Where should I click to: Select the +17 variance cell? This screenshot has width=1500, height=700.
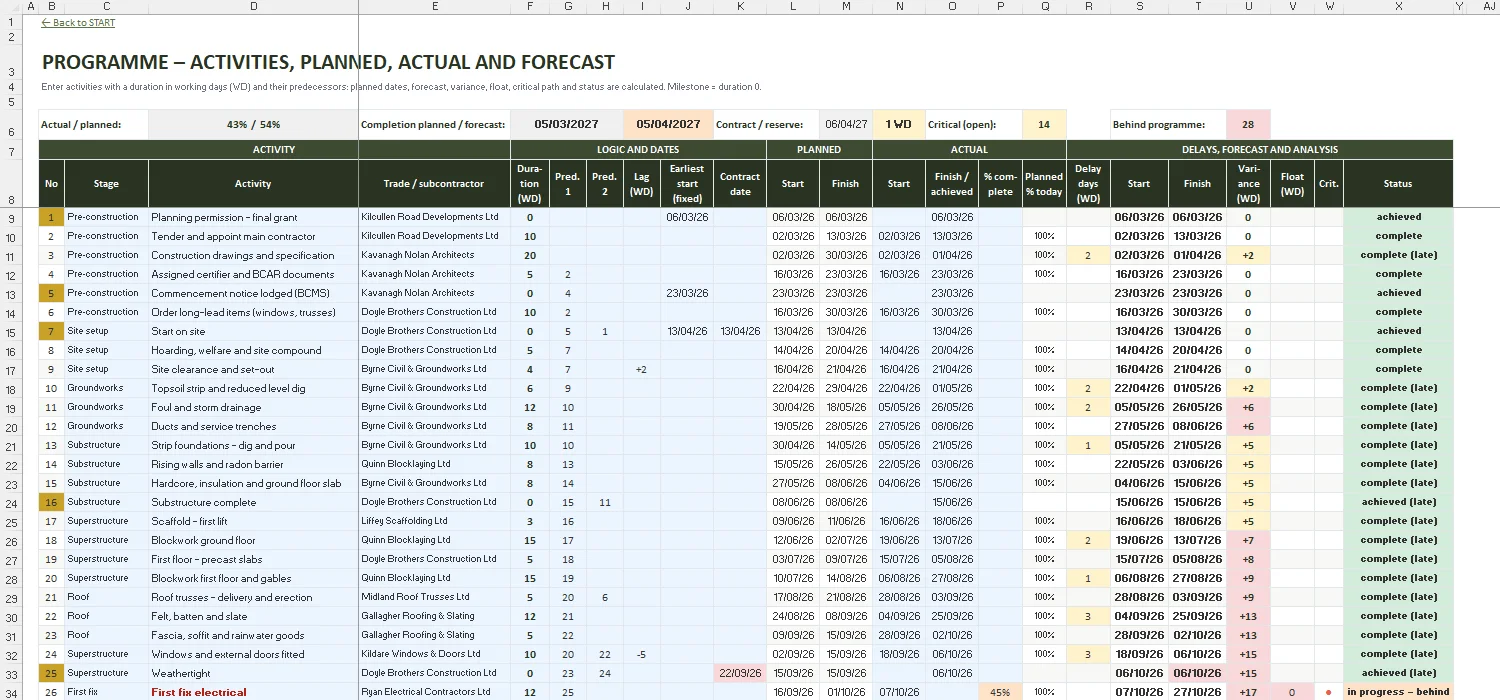coord(1248,692)
